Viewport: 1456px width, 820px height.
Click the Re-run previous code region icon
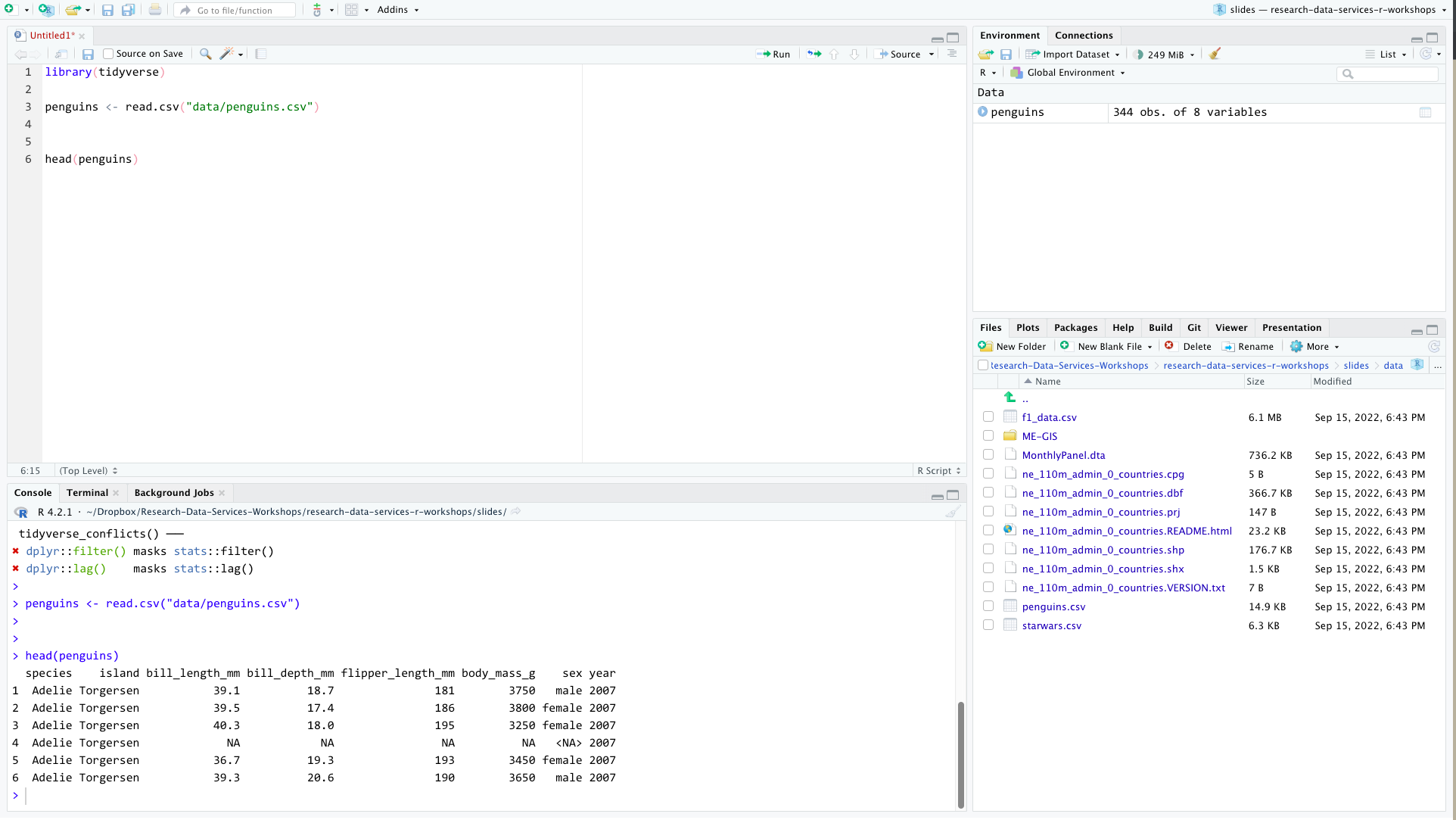(x=814, y=55)
